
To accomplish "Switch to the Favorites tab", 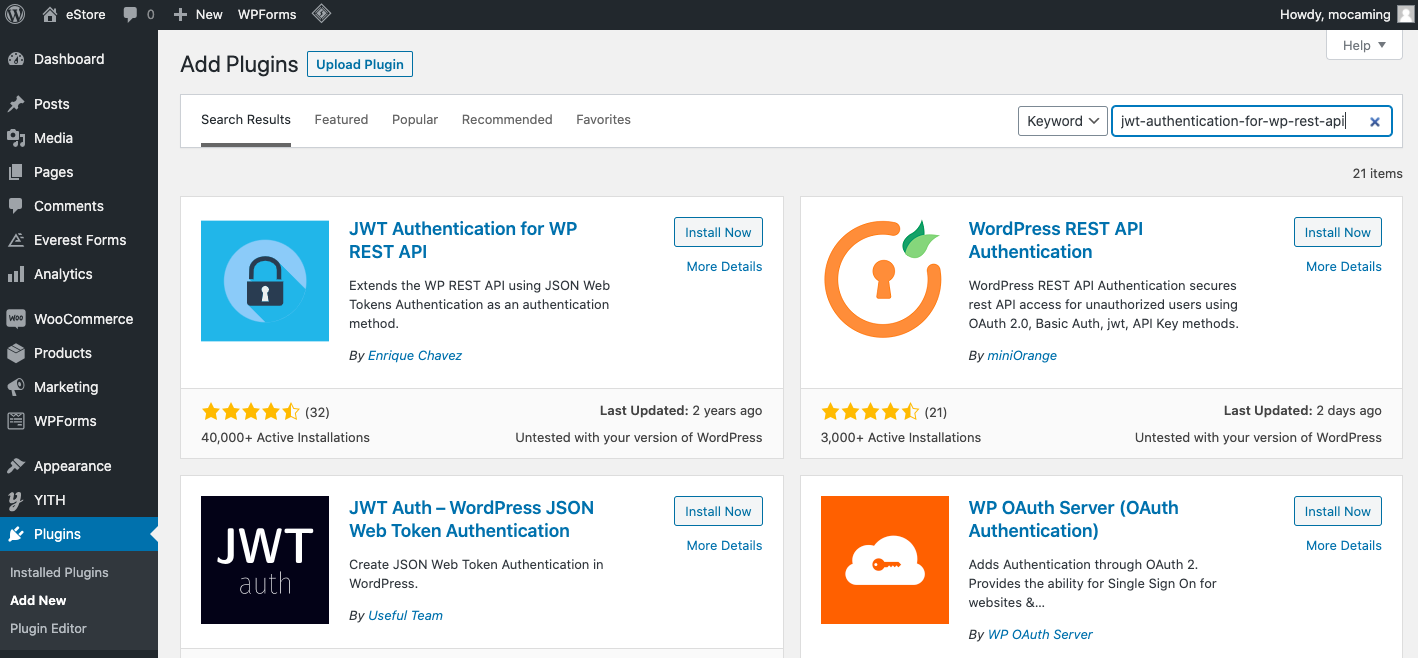I will [x=603, y=119].
